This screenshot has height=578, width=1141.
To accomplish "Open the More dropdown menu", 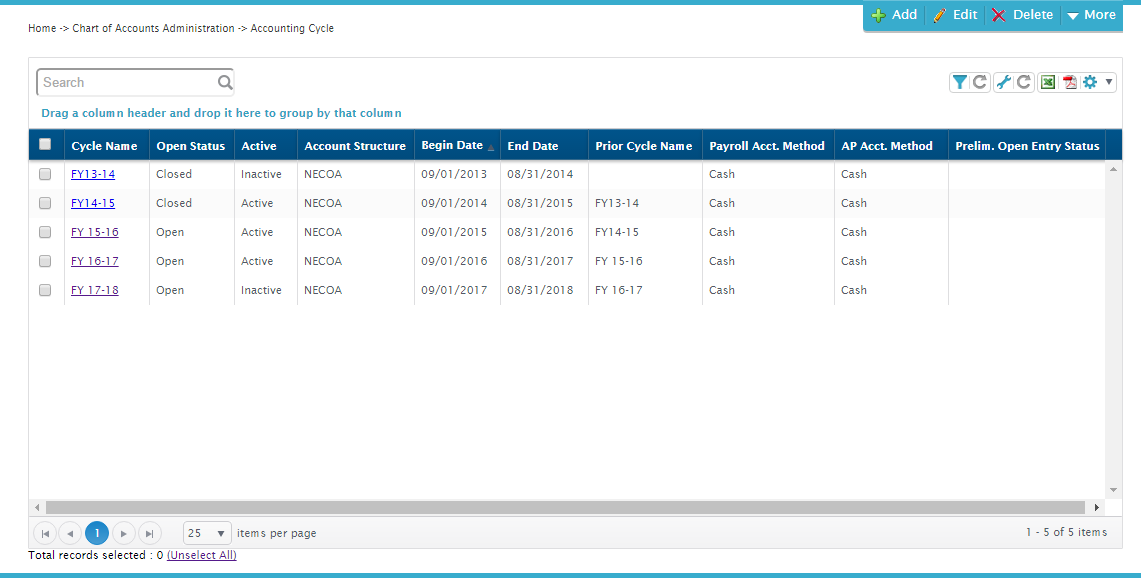I will tap(1091, 15).
